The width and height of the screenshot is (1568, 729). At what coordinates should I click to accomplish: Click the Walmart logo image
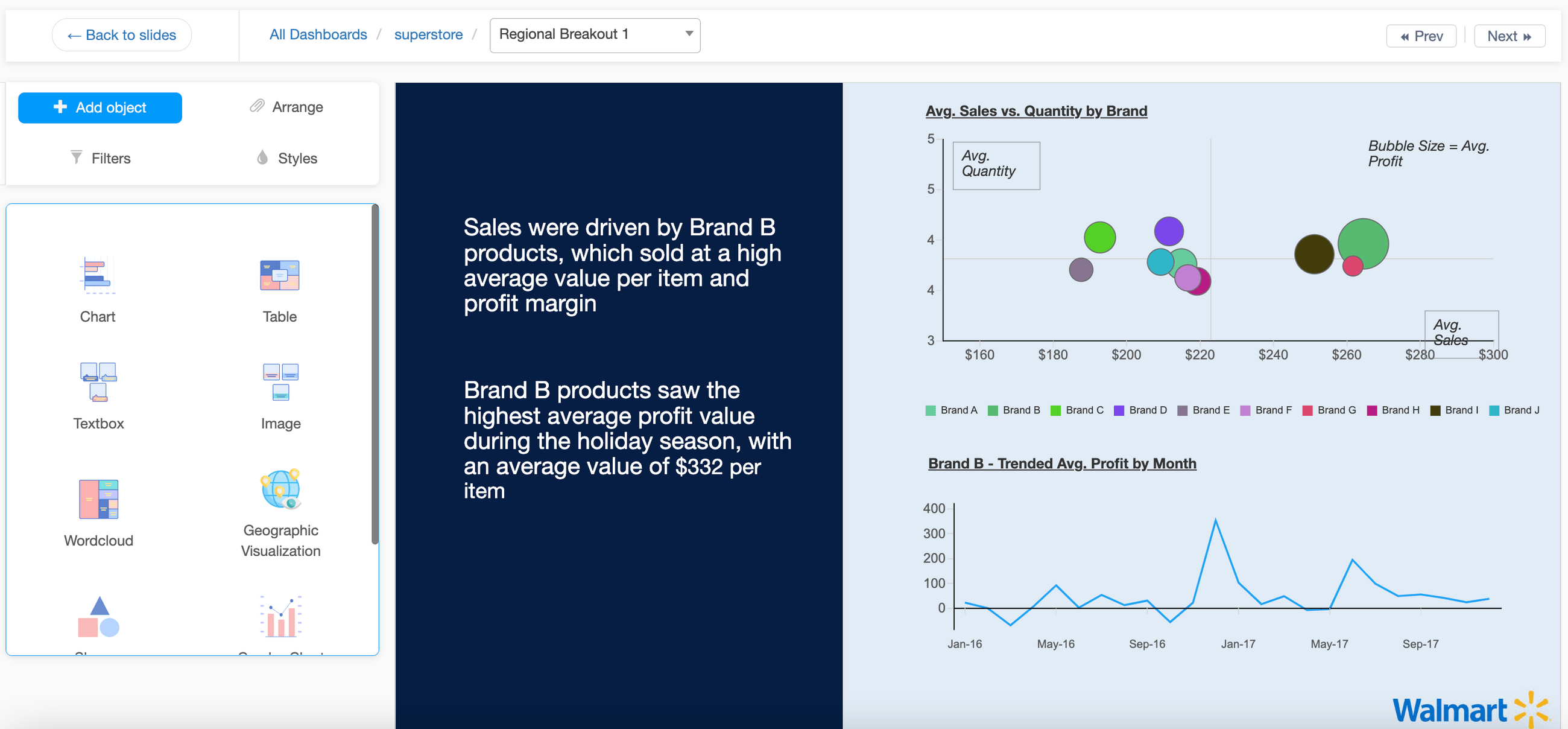coord(1472,710)
